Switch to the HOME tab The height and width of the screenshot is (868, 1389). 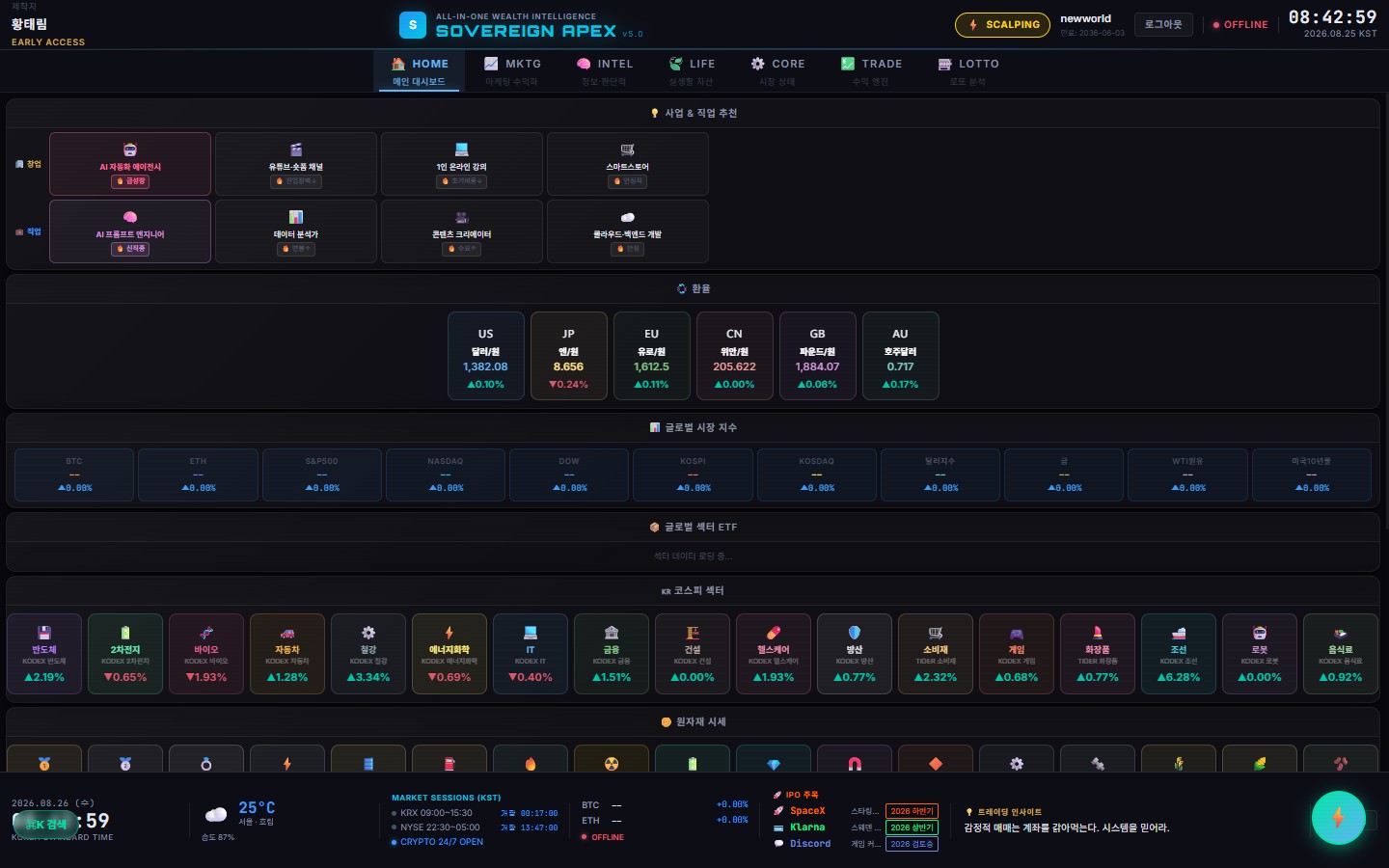coord(420,71)
